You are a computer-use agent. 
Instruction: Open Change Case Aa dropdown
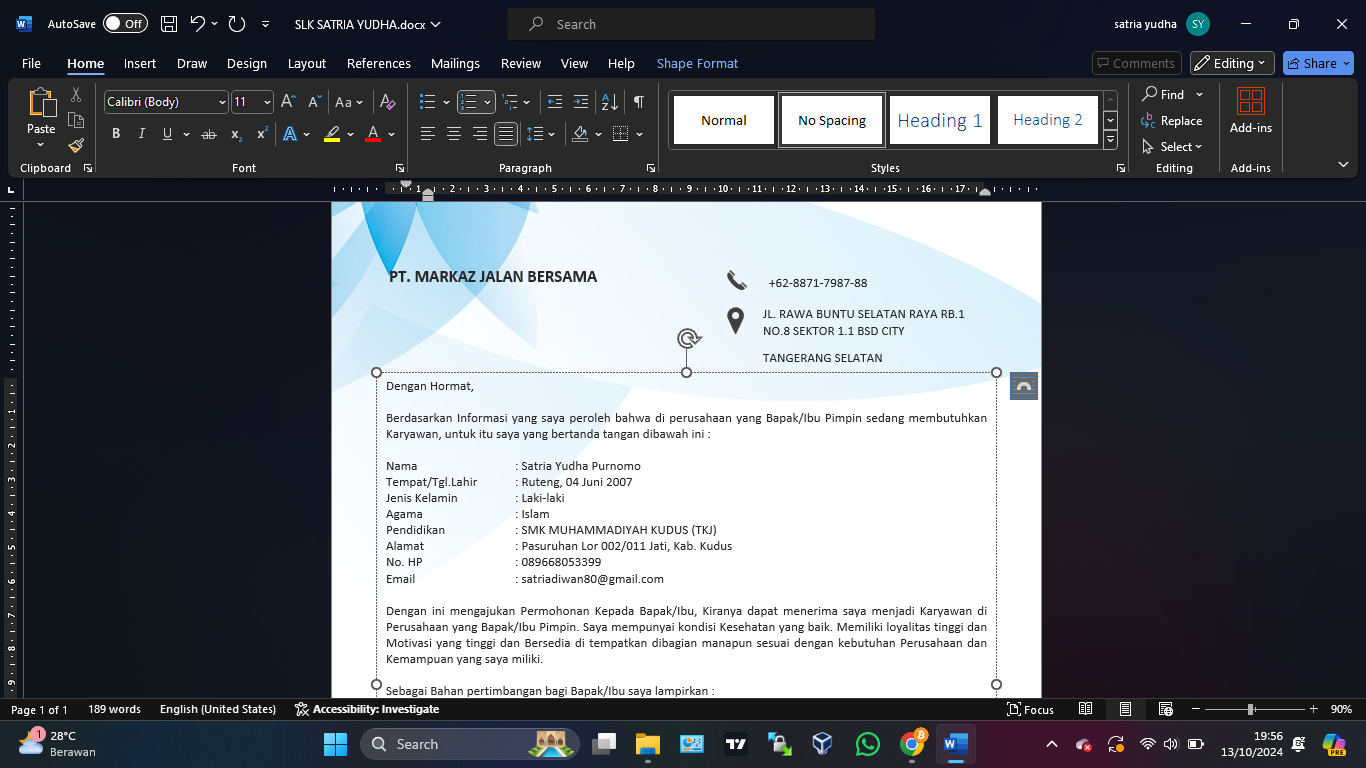[349, 102]
